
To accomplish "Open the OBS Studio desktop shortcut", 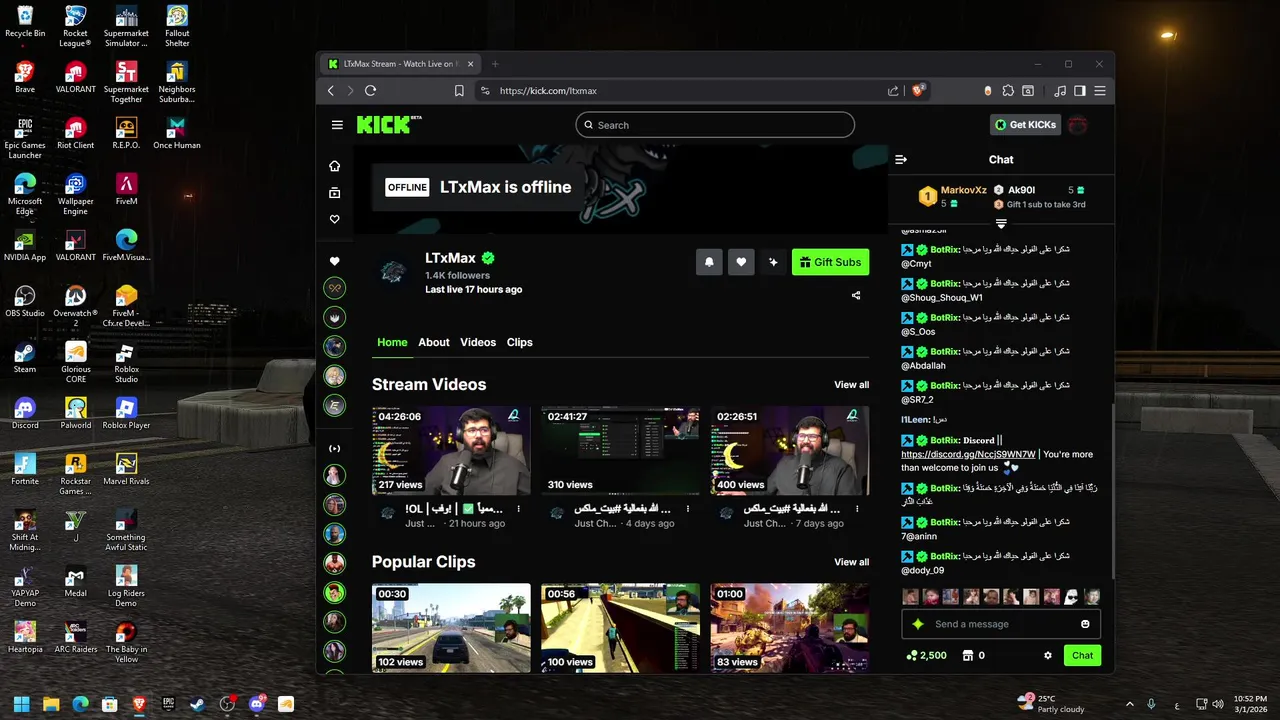I will [x=25, y=300].
